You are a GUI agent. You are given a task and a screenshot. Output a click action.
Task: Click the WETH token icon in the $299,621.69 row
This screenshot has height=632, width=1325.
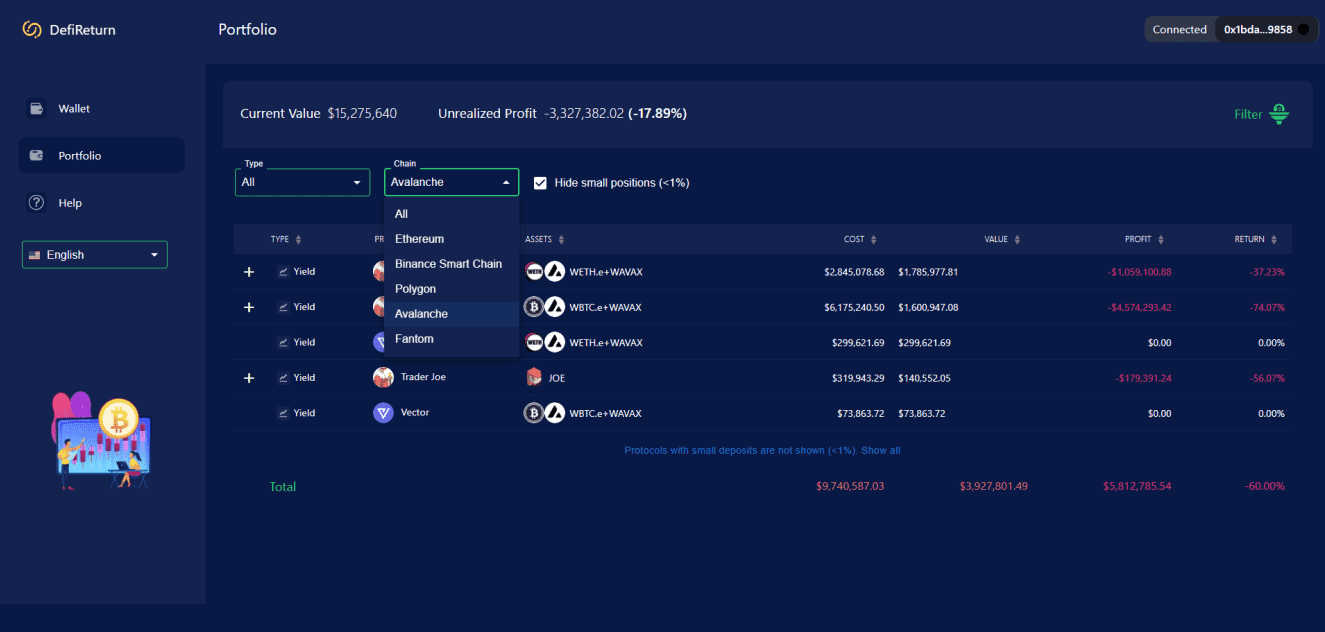pyautogui.click(x=534, y=342)
